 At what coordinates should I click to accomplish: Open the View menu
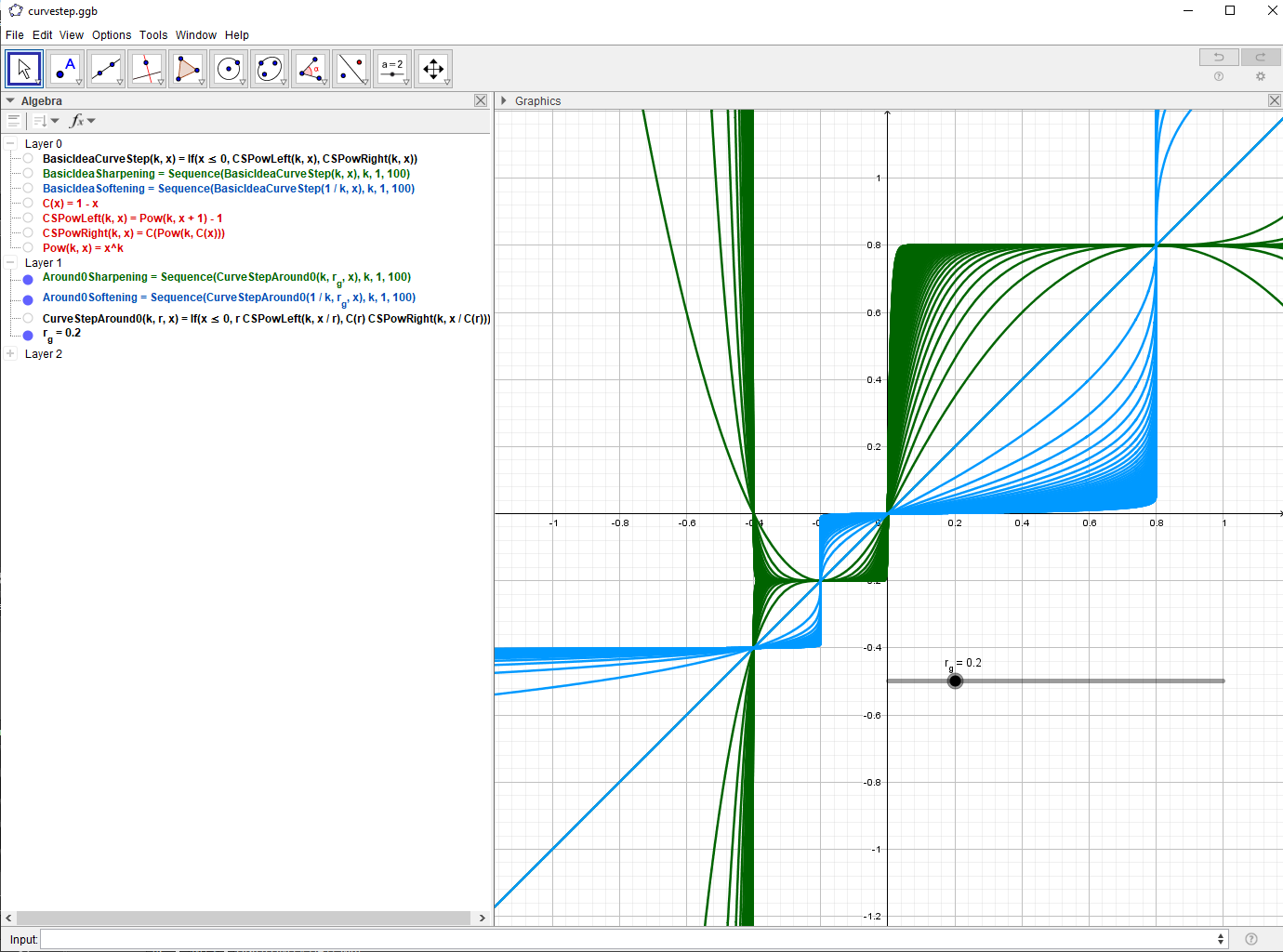[72, 35]
